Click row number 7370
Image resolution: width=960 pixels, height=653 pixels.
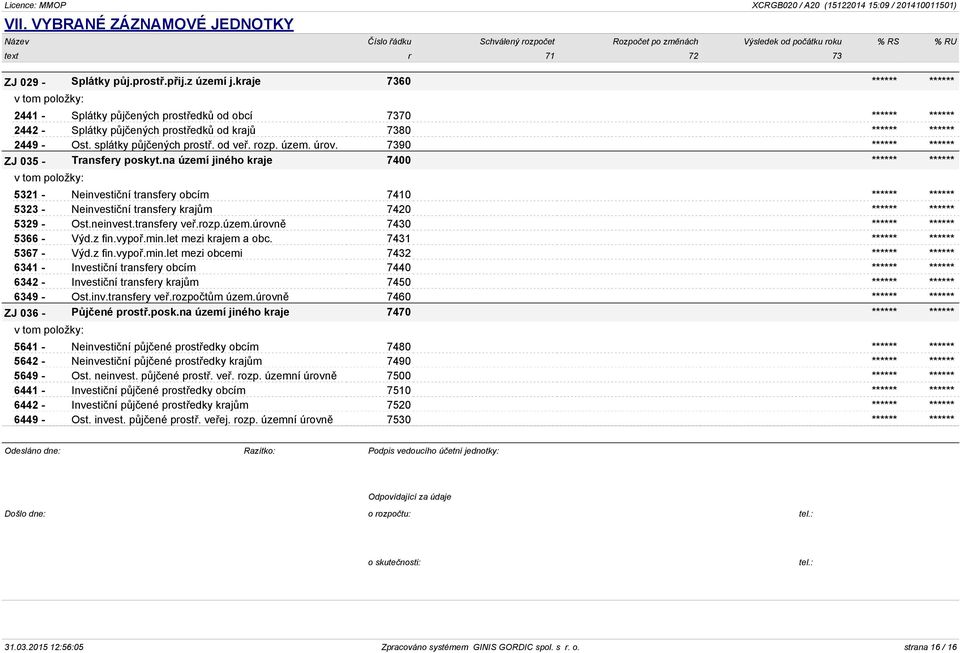tap(399, 116)
